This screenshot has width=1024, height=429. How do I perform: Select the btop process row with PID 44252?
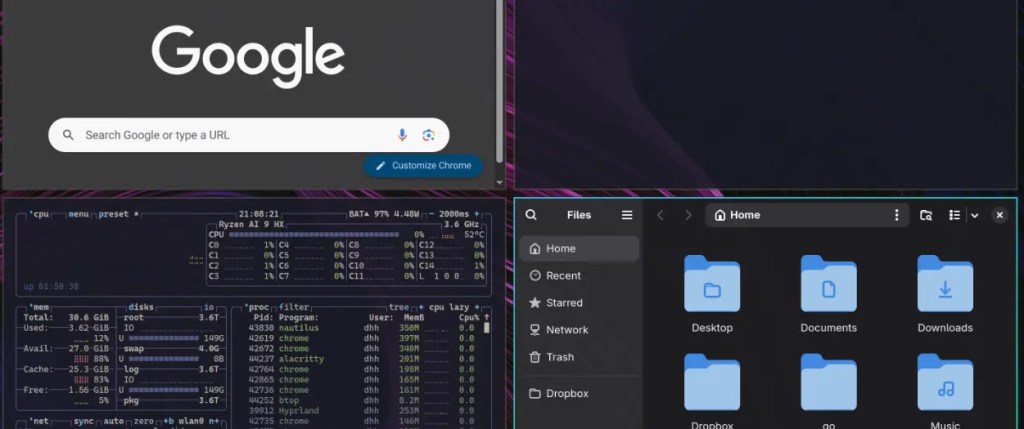pos(361,400)
